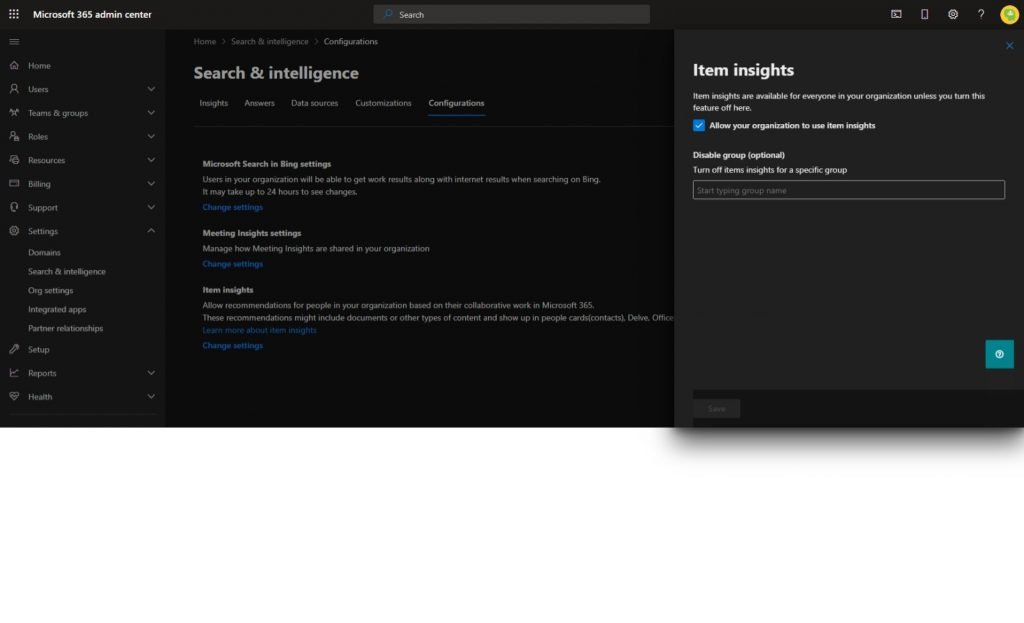The height and width of the screenshot is (623, 1024).
Task: Switch to the Data sources tab
Action: coord(314,103)
